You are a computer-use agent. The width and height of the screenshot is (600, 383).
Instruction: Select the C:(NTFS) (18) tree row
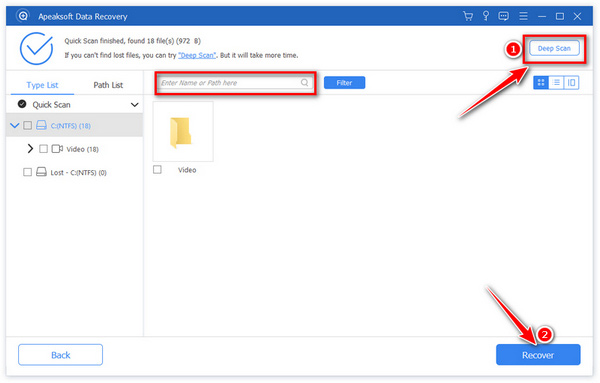click(74, 125)
